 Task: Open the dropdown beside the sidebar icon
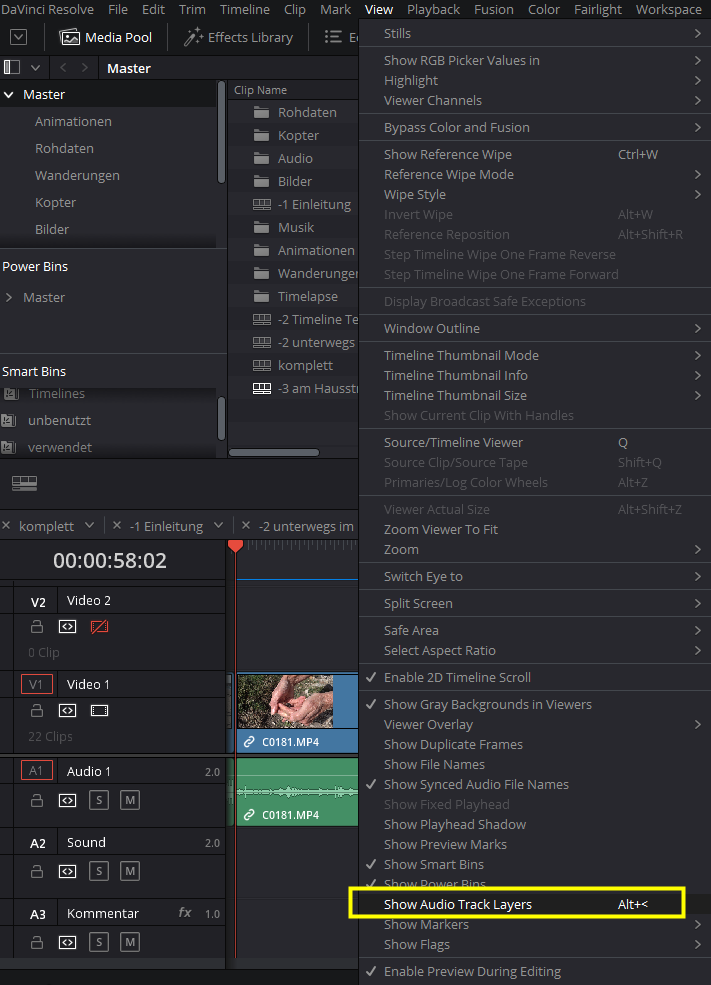35,67
